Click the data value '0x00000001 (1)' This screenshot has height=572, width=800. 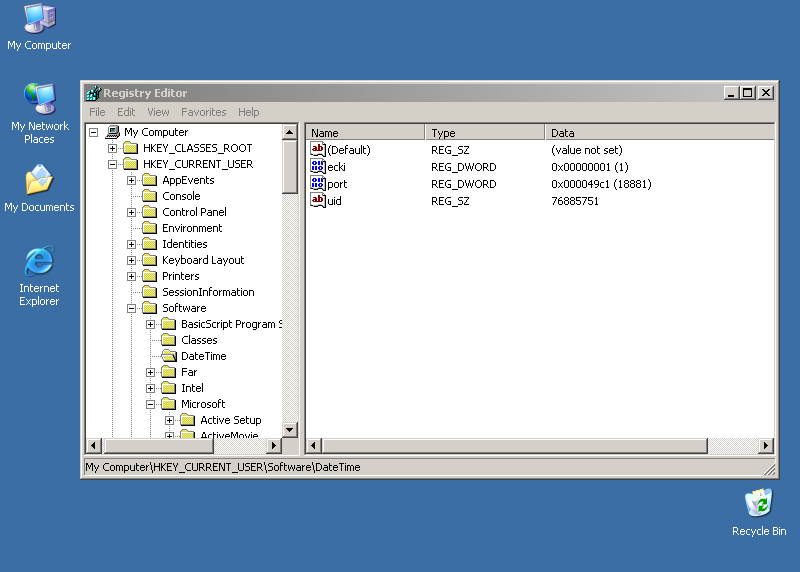[x=589, y=167]
